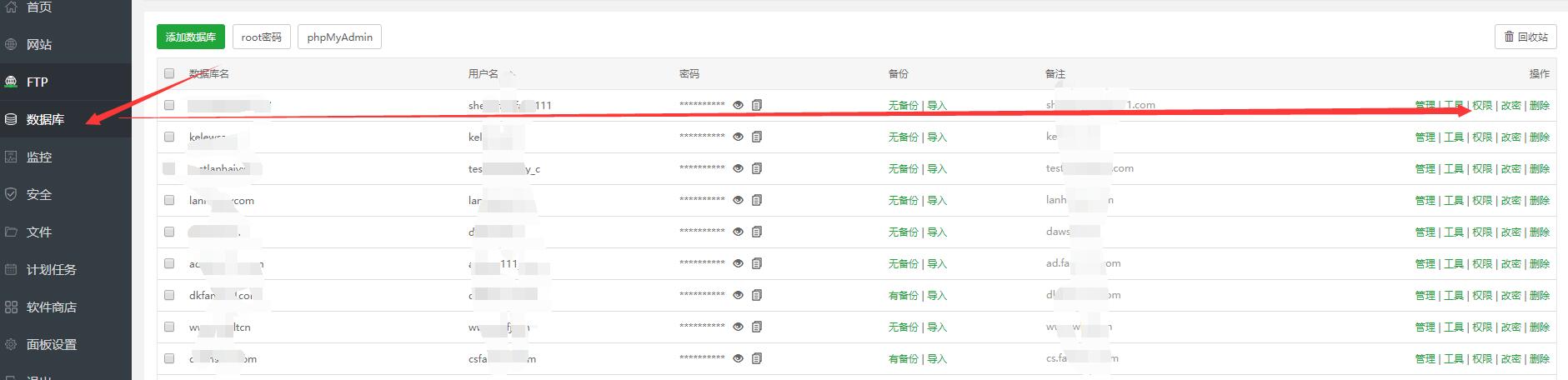1568x380 pixels.
Task: Open the 回收站 recycle bin
Action: [1525, 37]
